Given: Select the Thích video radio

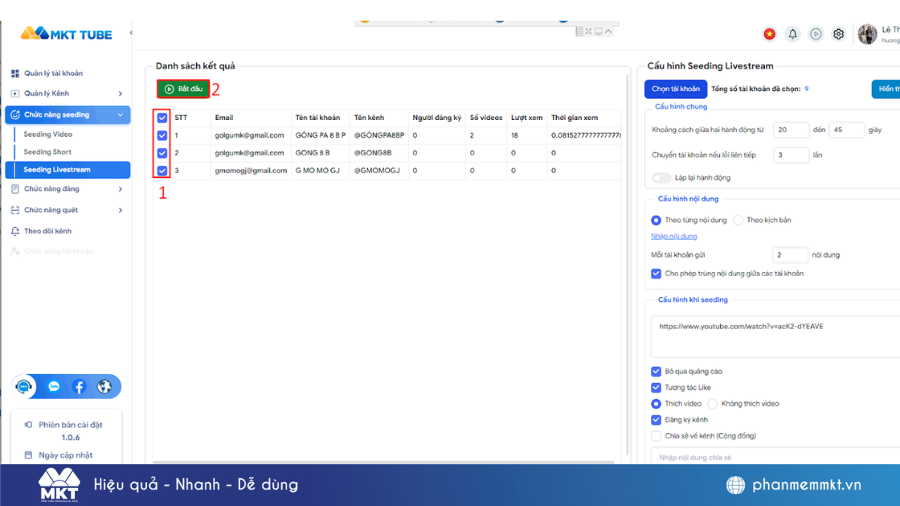Looking at the screenshot, I should pos(655,404).
